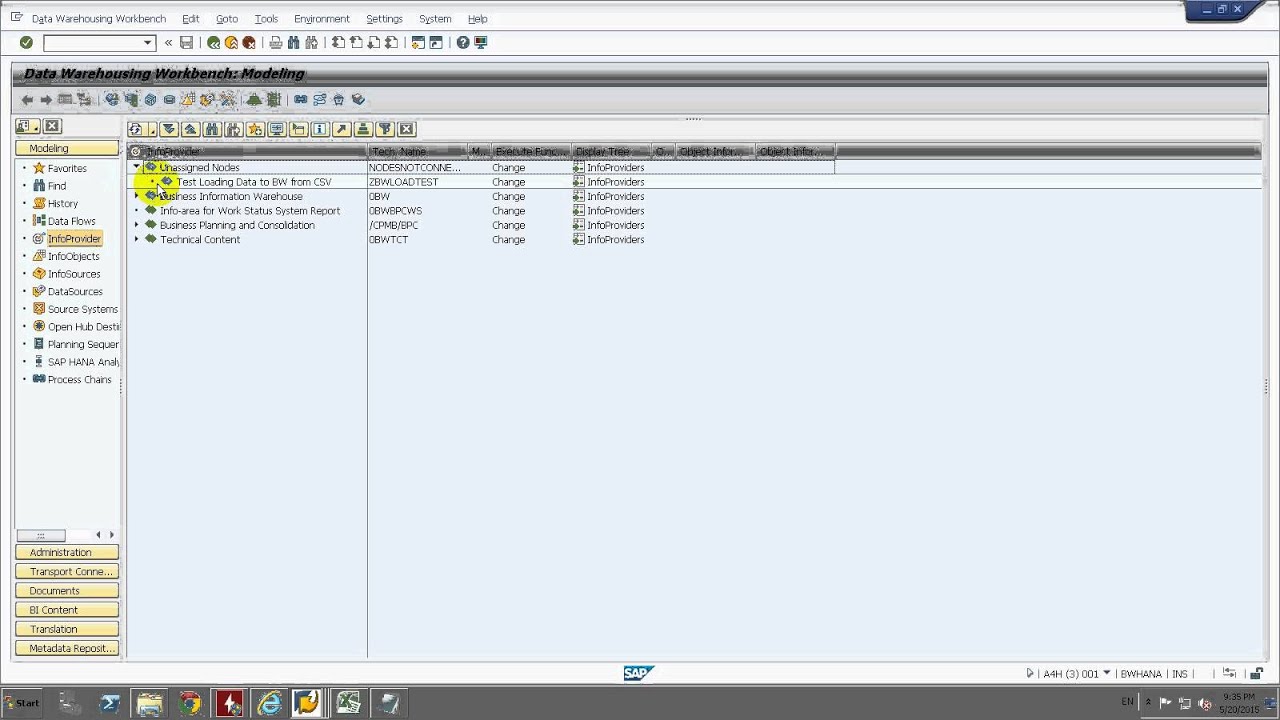The height and width of the screenshot is (720, 1280).
Task: Open the status bar system info dropdown
Action: pyautogui.click(x=1106, y=674)
